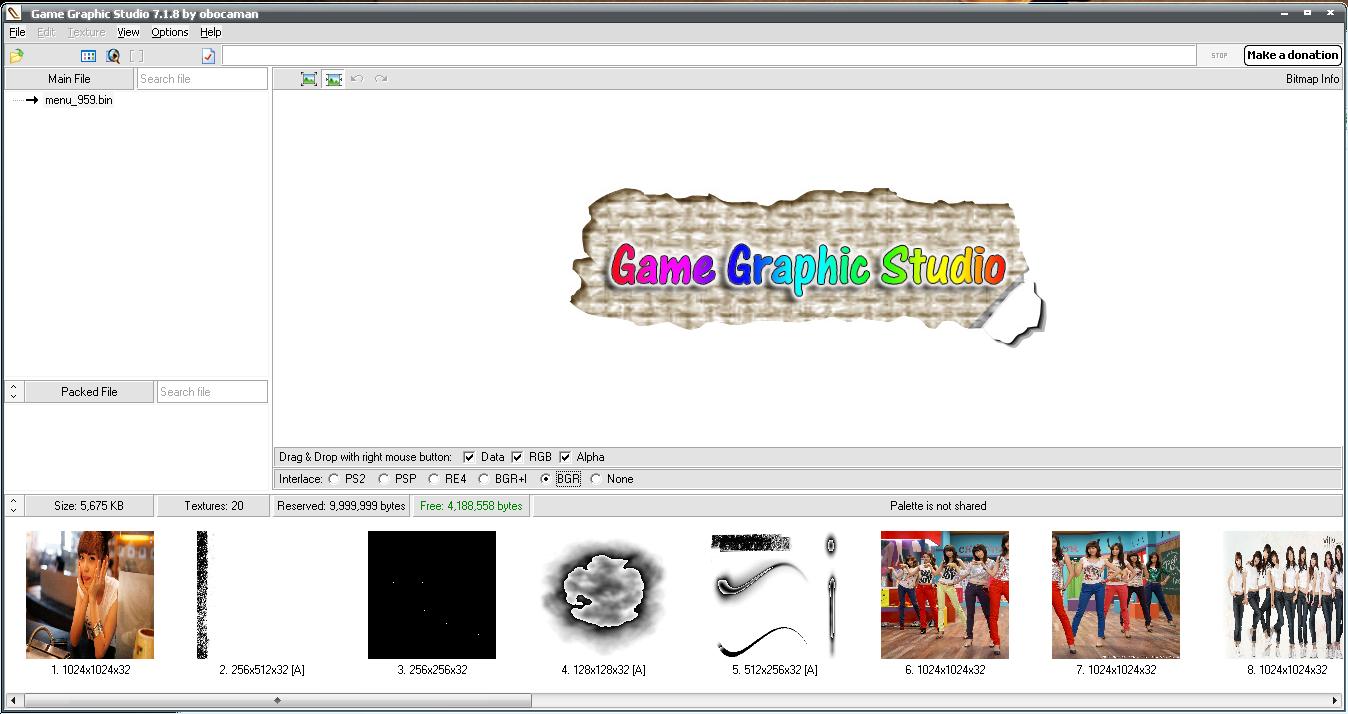The image size is (1348, 714).
Task: Open the Help menu
Action: point(210,32)
